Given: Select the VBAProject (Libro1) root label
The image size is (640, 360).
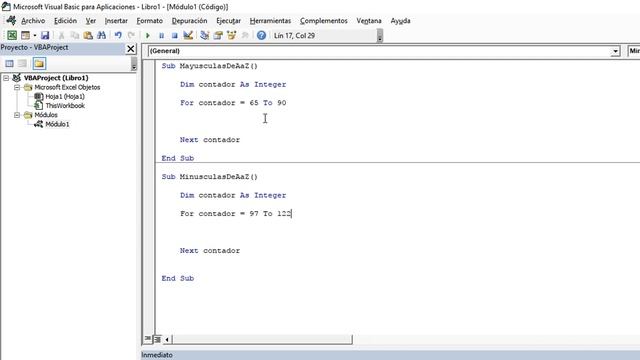Looking at the screenshot, I should tap(56, 78).
